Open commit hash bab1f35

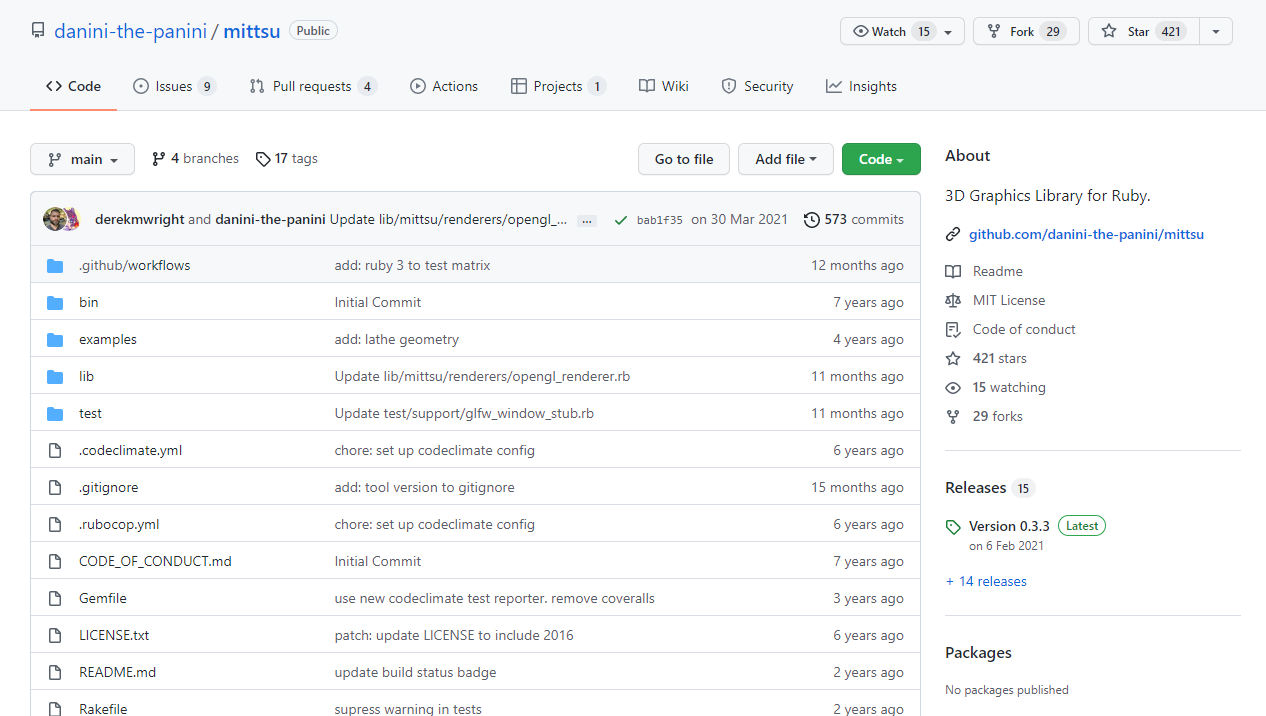660,220
